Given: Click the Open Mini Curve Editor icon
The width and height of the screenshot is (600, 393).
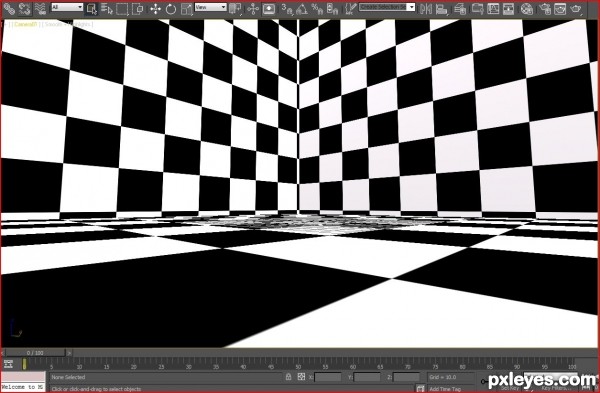Looking at the screenshot, I should point(8,364).
